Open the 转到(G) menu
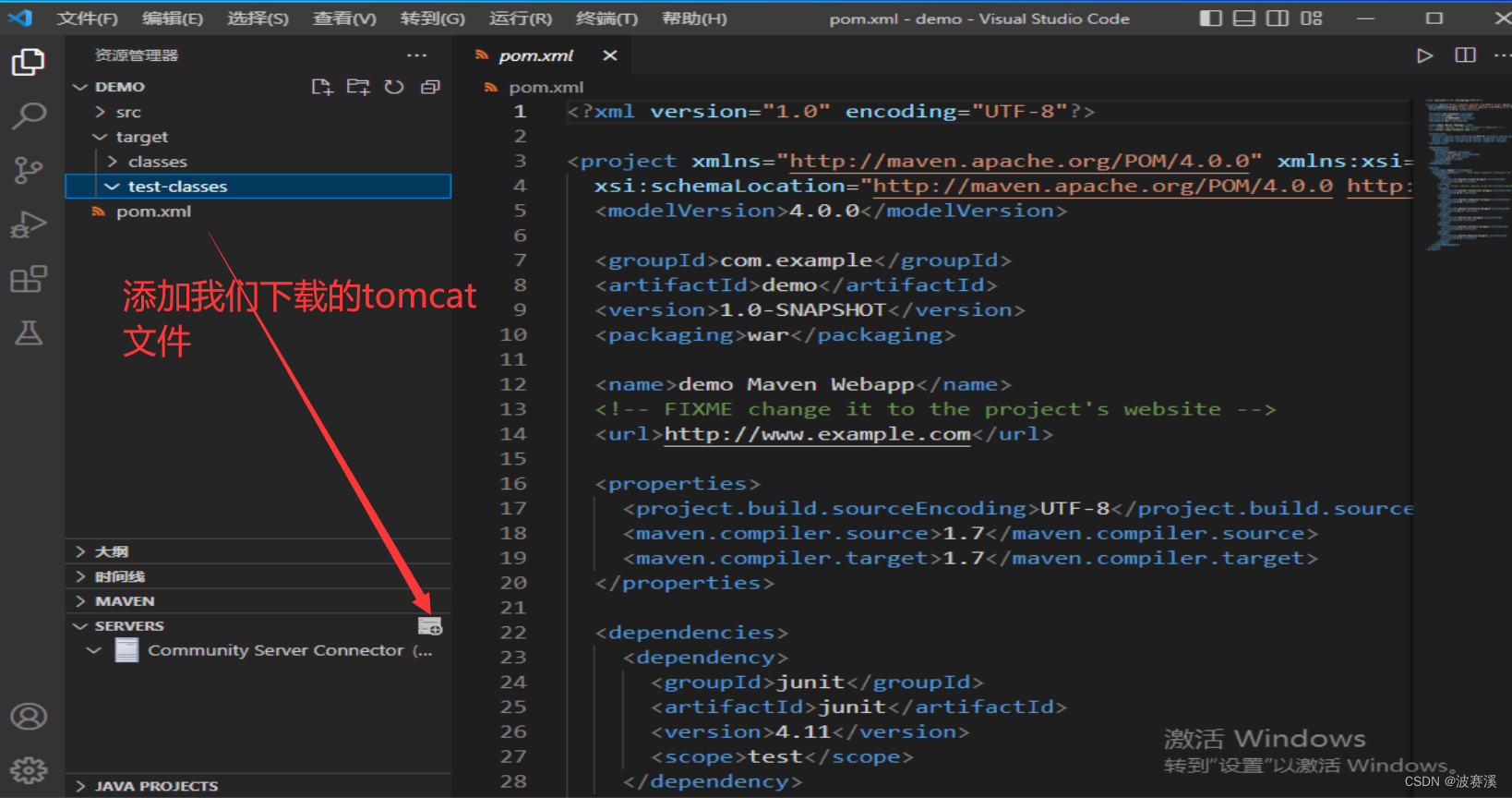This screenshot has height=798, width=1512. click(433, 18)
